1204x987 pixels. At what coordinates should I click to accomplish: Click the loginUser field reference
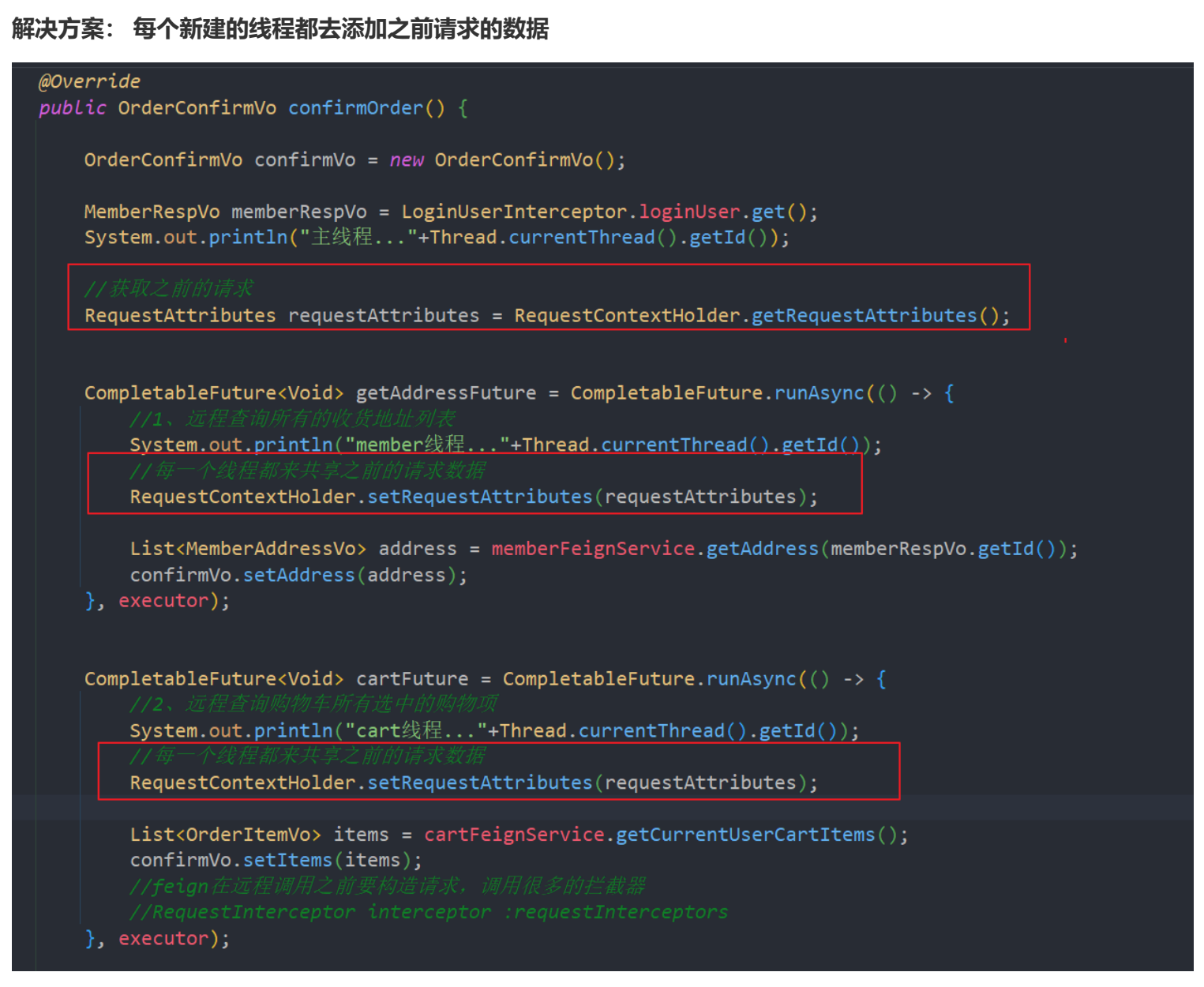pyautogui.click(x=689, y=212)
